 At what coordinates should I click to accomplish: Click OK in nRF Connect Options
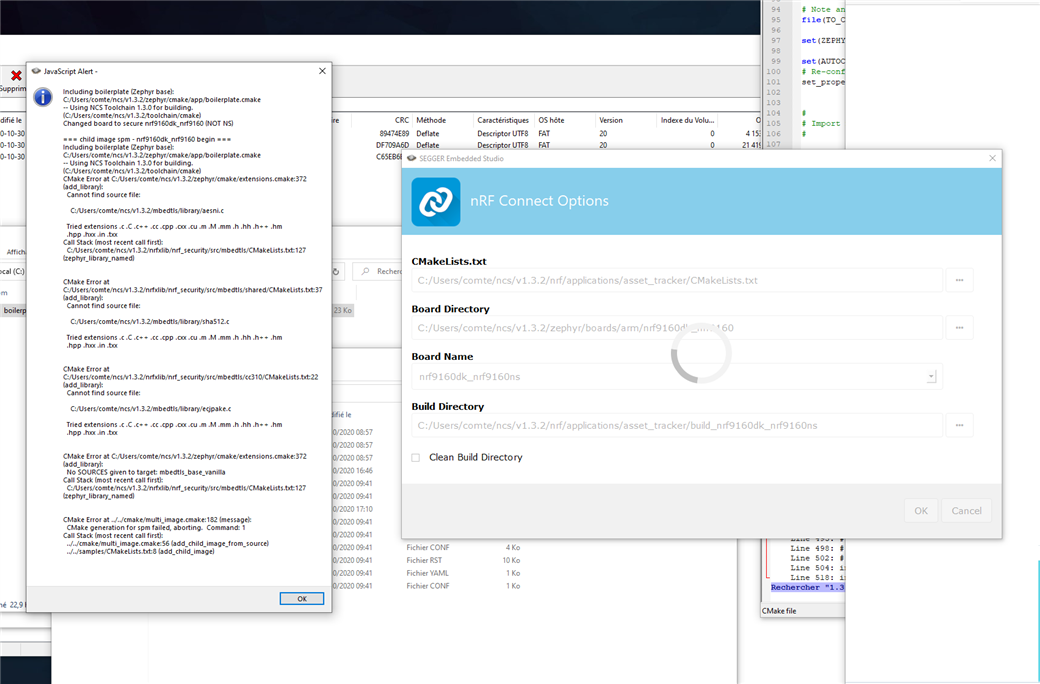pos(921,511)
